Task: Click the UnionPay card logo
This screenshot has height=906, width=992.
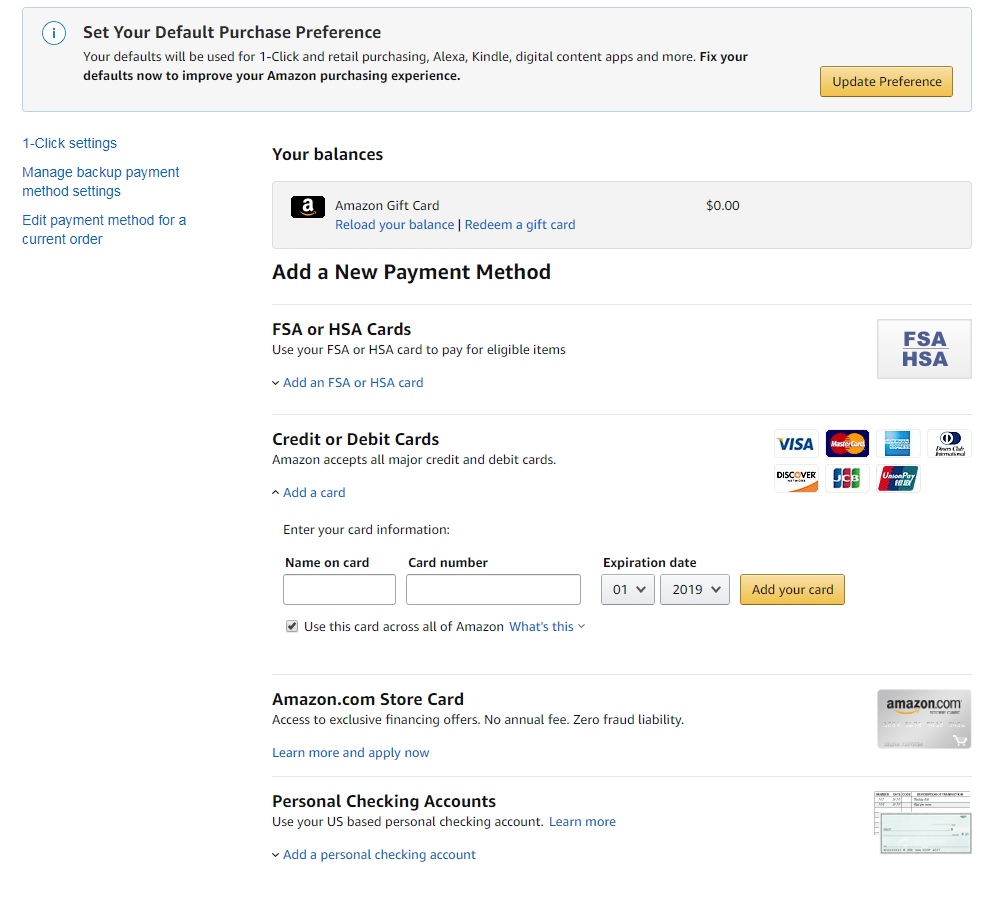Action: (898, 479)
